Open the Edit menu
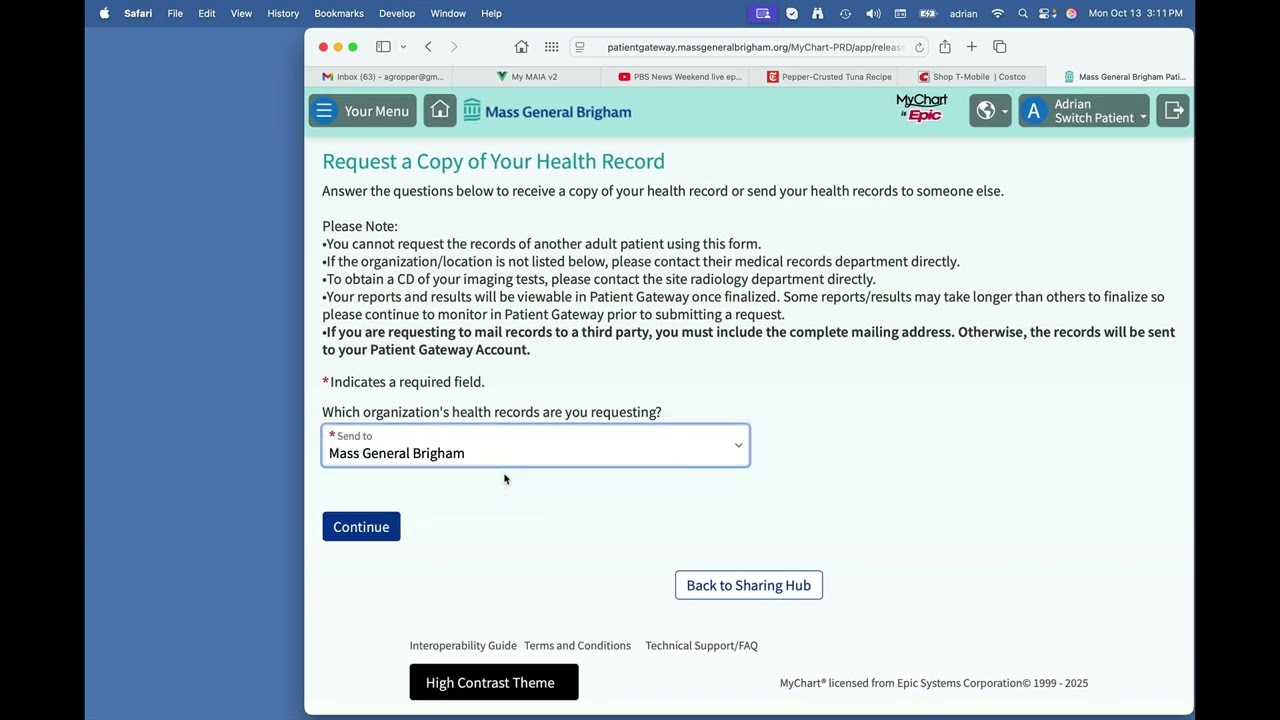Screen dimensions: 1280x720 (x=207, y=13)
